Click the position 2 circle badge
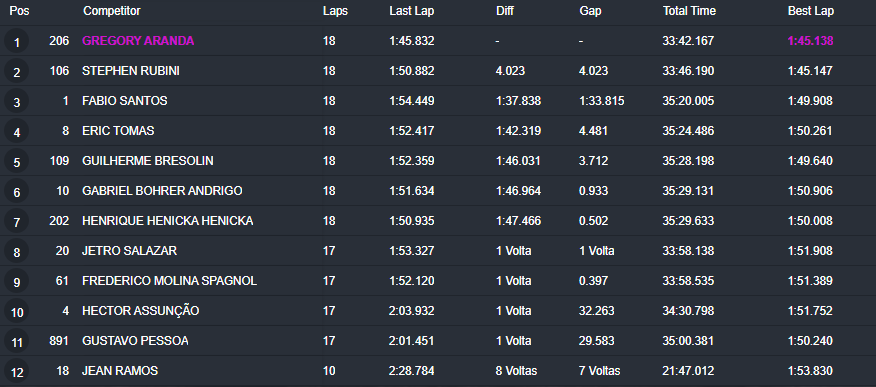Image resolution: width=876 pixels, height=387 pixels. (x=17, y=71)
